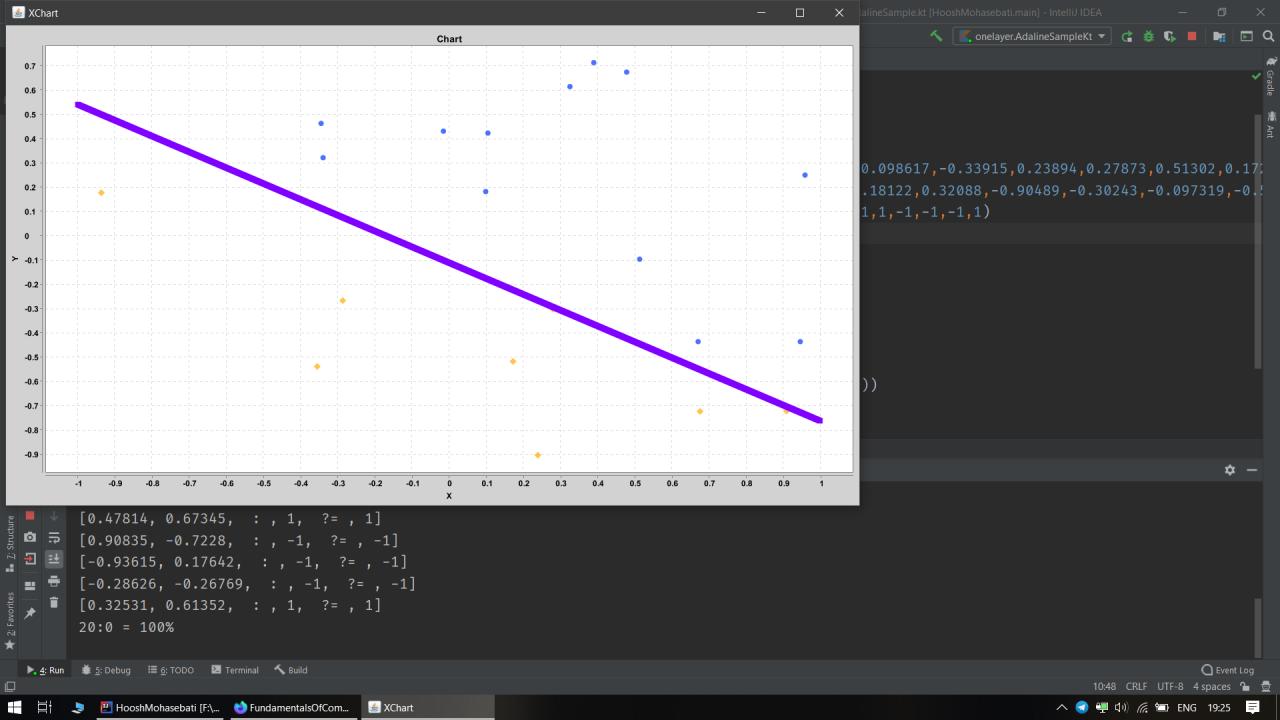Switch to the Run tab

point(45,670)
